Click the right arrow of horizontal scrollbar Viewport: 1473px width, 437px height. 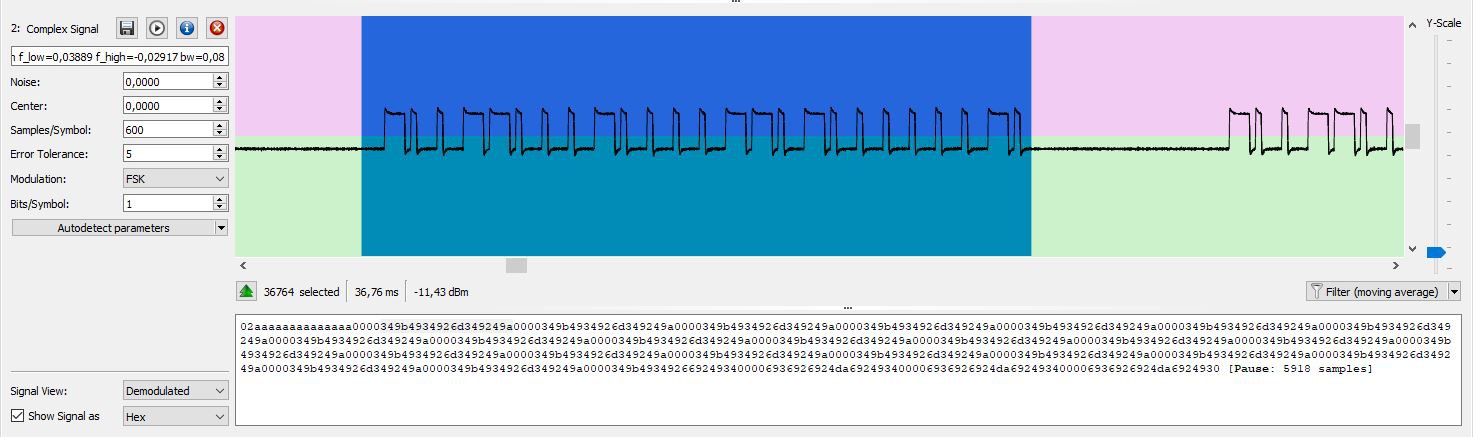point(1396,266)
